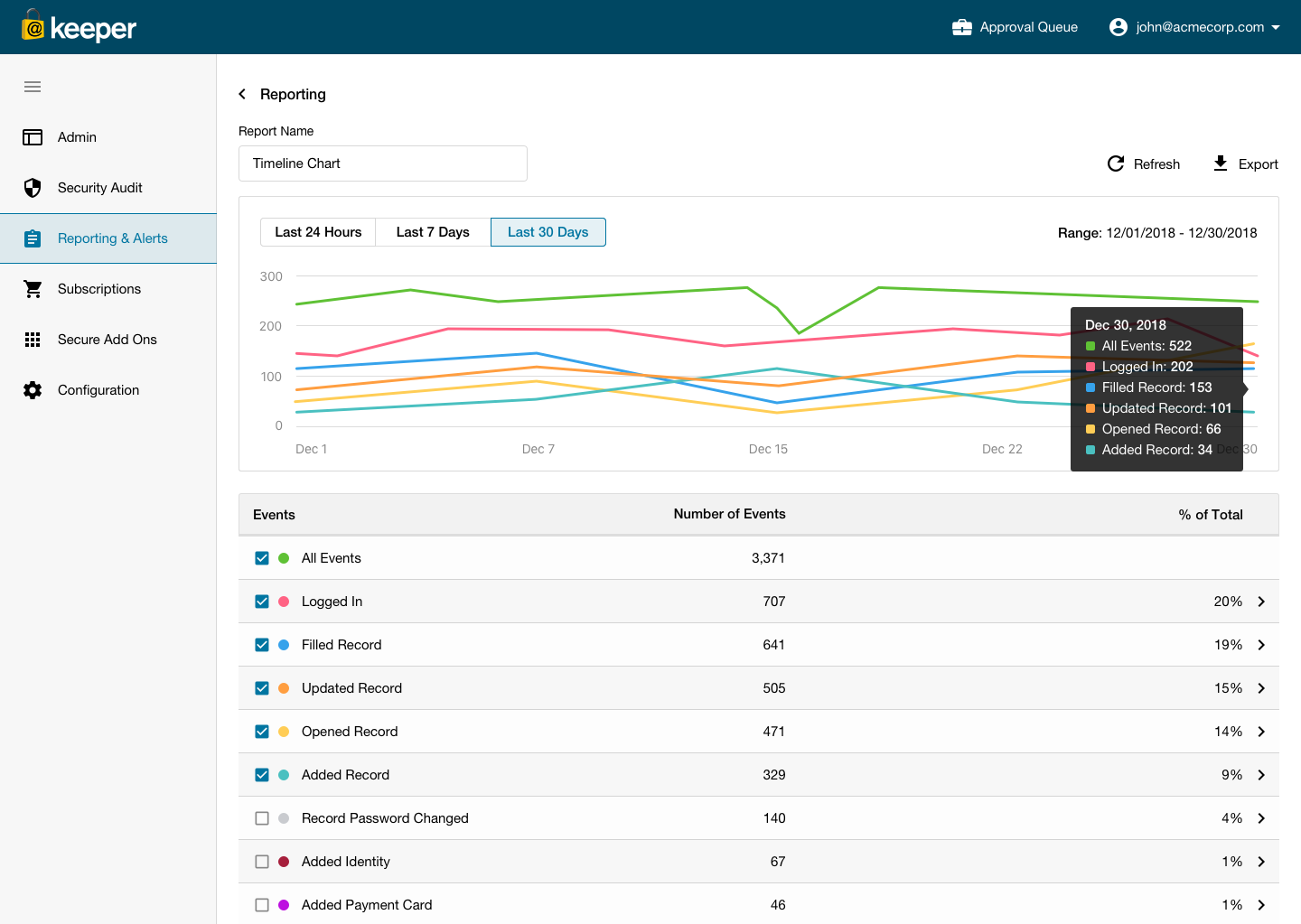1301x924 pixels.
Task: Click inside the Report Name field
Action: (382, 163)
